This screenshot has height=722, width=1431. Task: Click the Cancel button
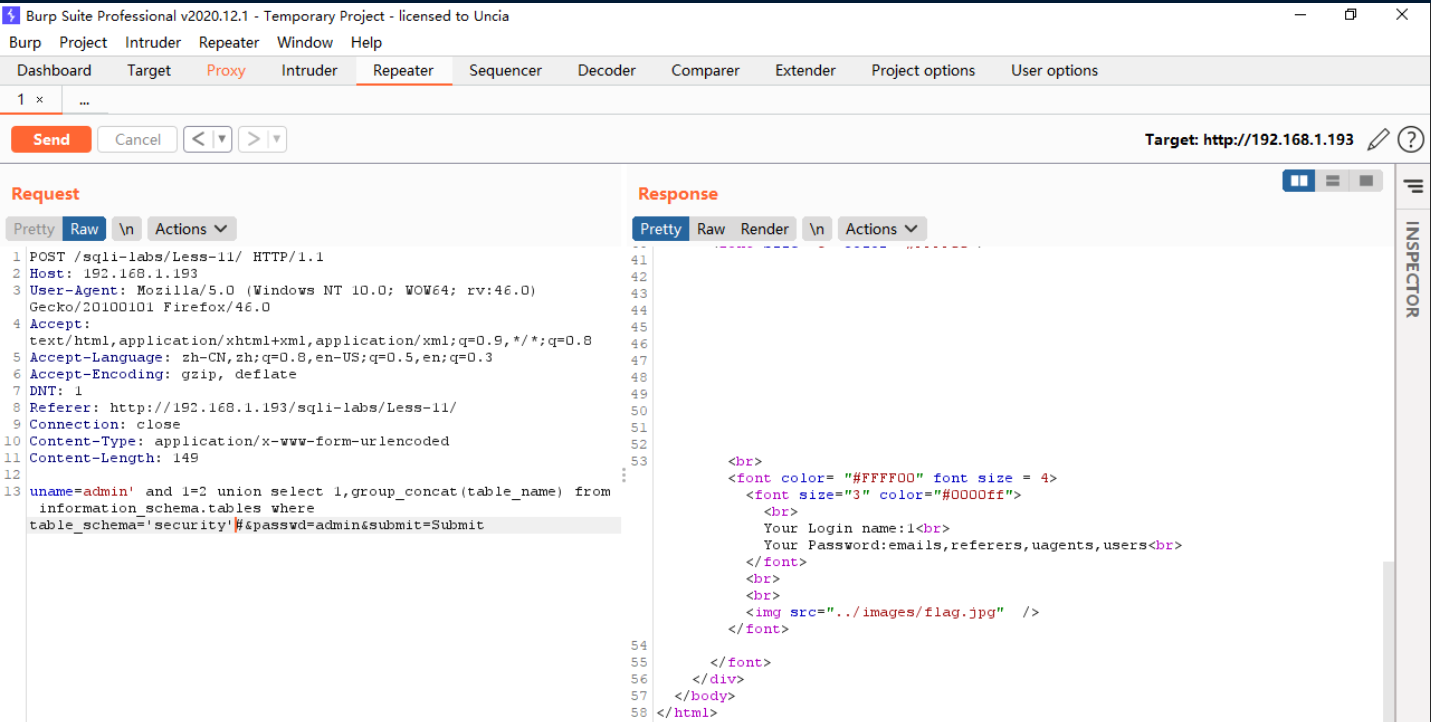137,139
